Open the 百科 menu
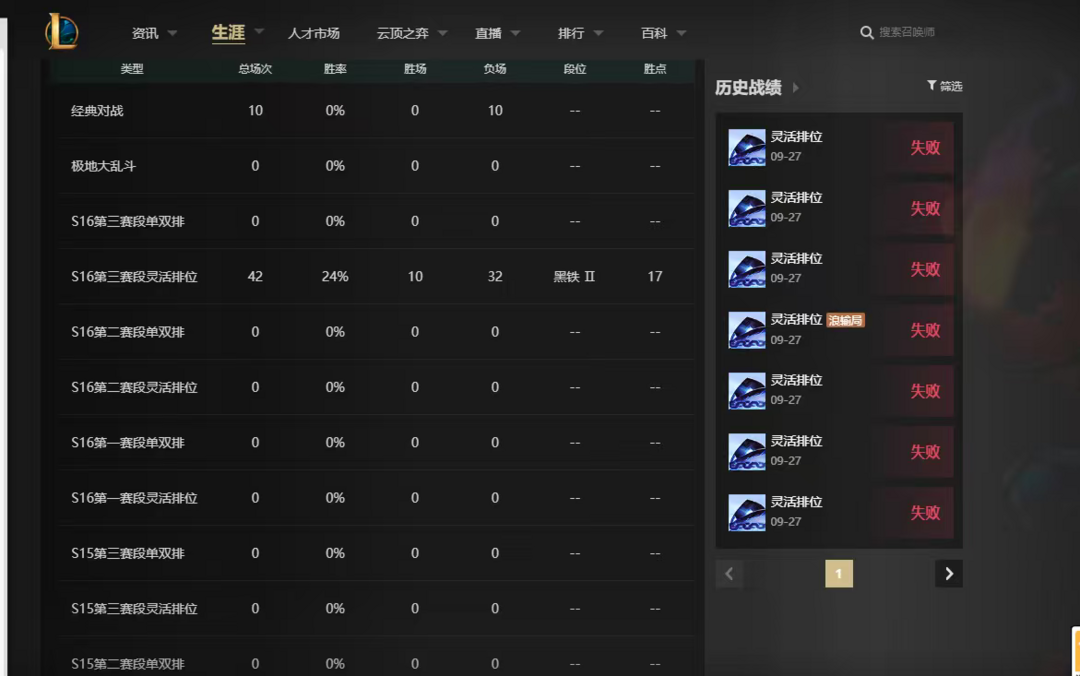This screenshot has height=676, width=1080. coord(654,33)
